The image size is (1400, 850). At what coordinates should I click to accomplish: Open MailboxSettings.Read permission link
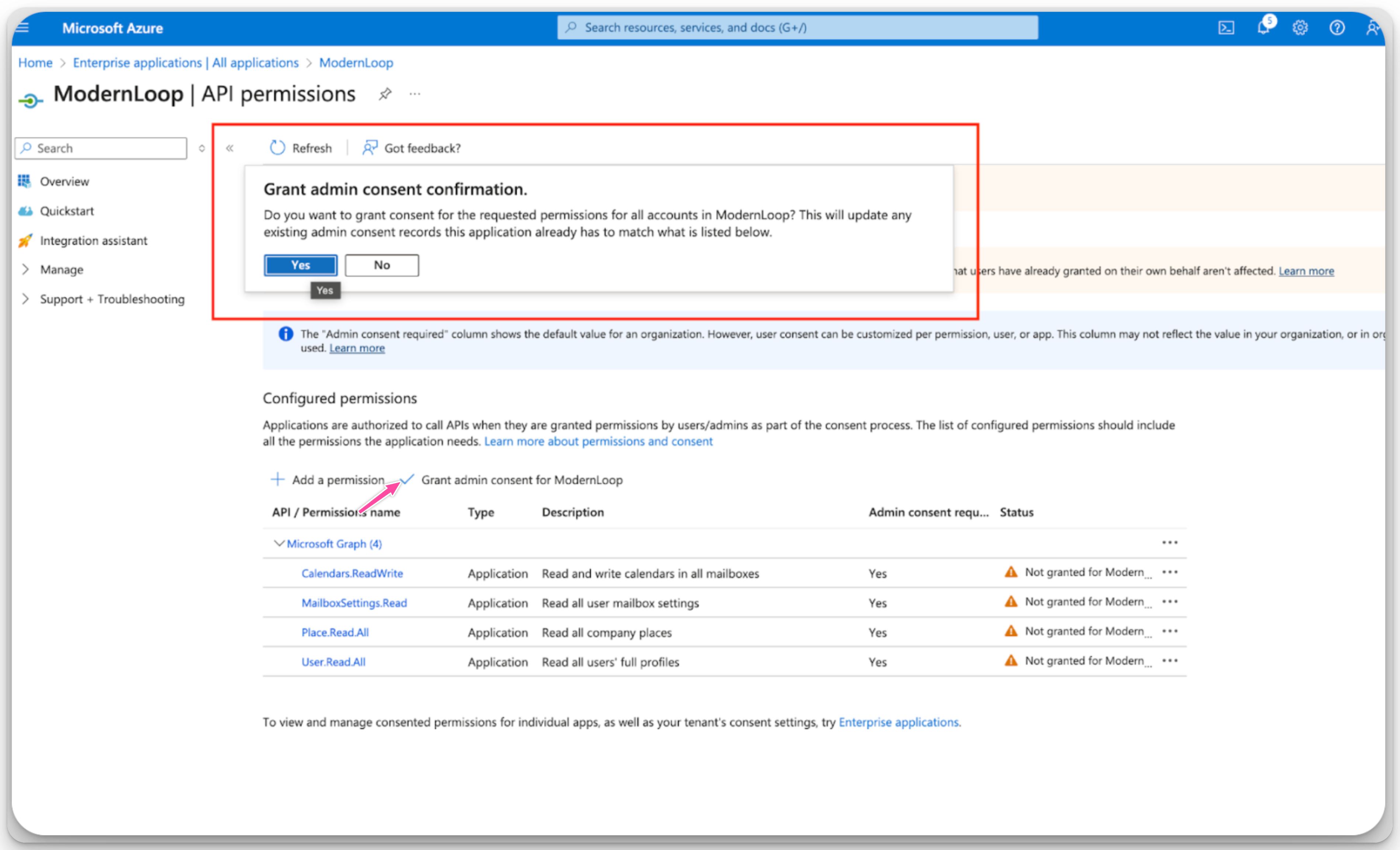[x=354, y=603]
